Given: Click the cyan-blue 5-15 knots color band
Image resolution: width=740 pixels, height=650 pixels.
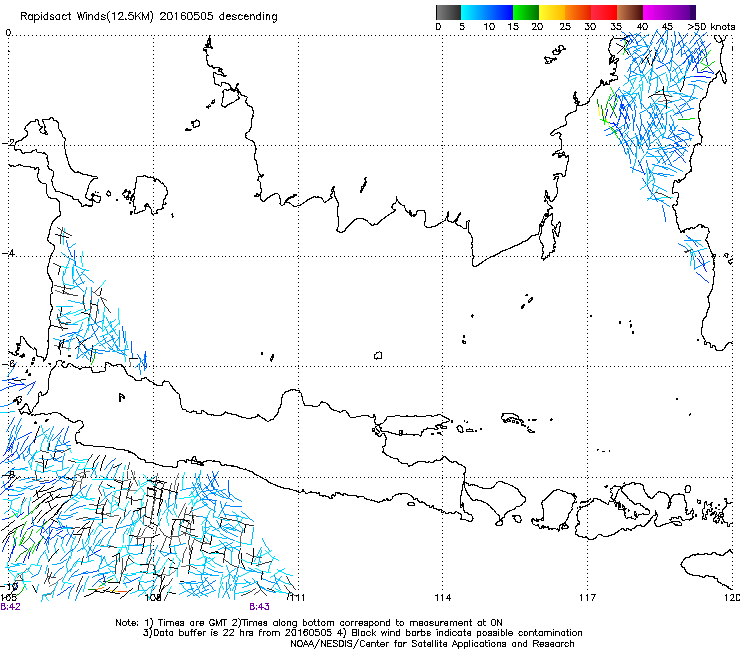Looking at the screenshot, I should [x=487, y=12].
